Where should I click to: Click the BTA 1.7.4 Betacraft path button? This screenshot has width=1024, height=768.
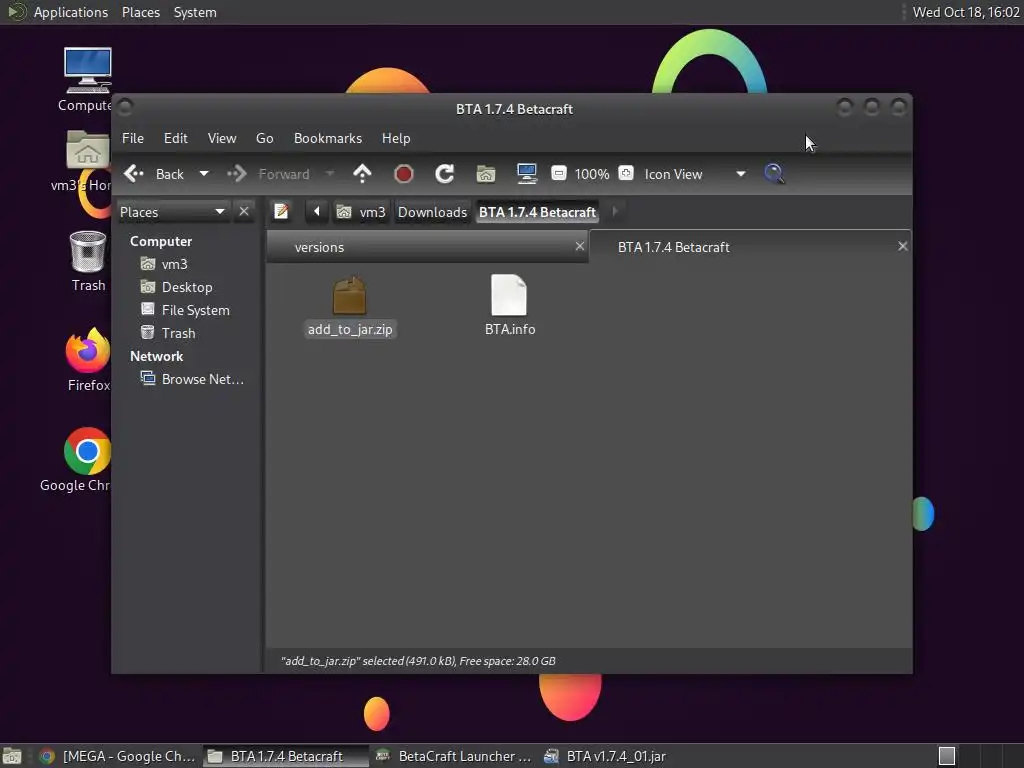[x=537, y=212]
